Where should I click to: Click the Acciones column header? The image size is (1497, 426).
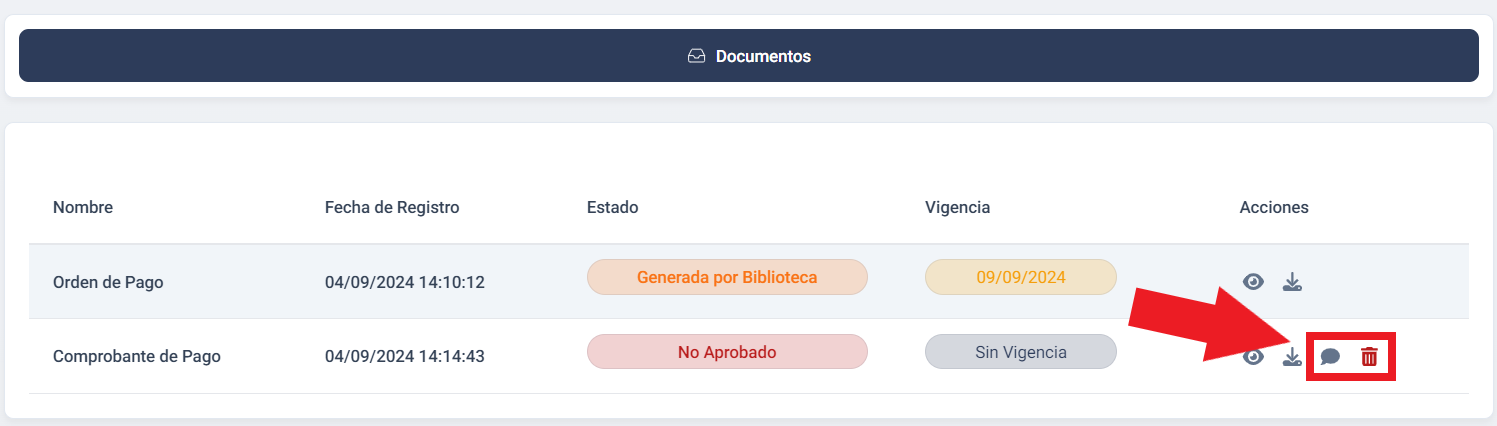(x=1274, y=207)
